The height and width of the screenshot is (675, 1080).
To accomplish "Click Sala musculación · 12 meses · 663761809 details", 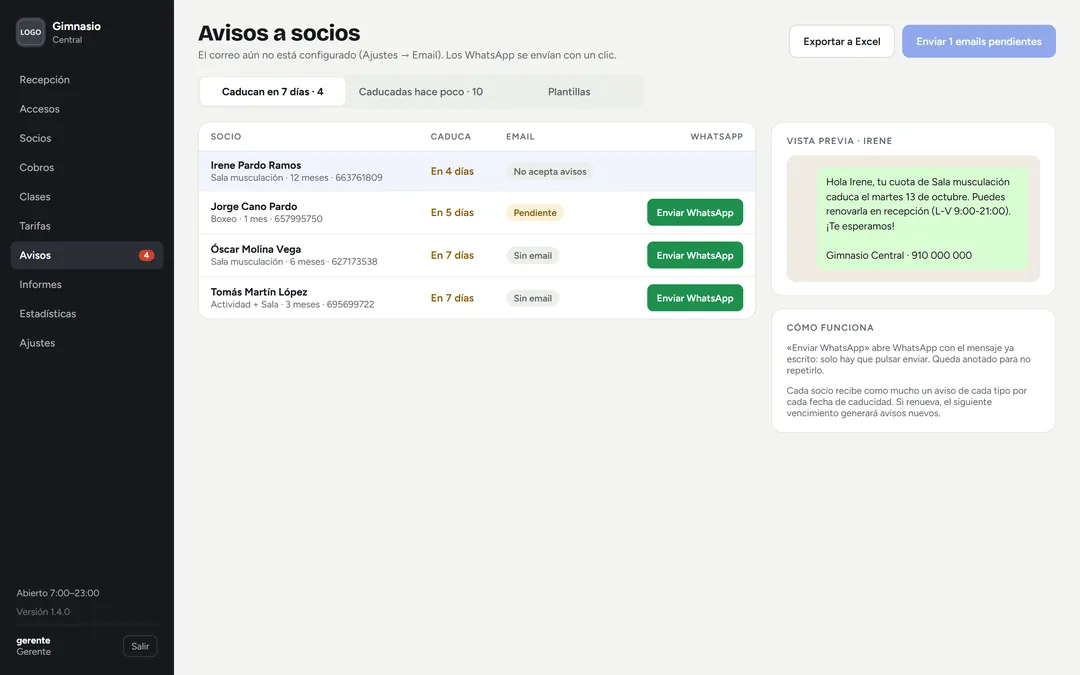I will [x=296, y=178].
